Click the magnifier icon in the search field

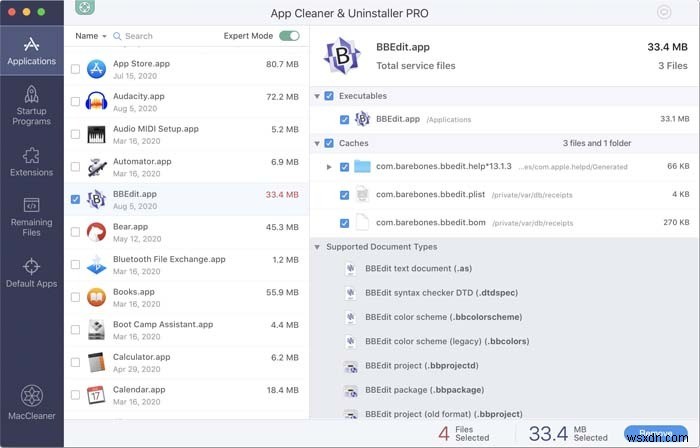[x=117, y=36]
